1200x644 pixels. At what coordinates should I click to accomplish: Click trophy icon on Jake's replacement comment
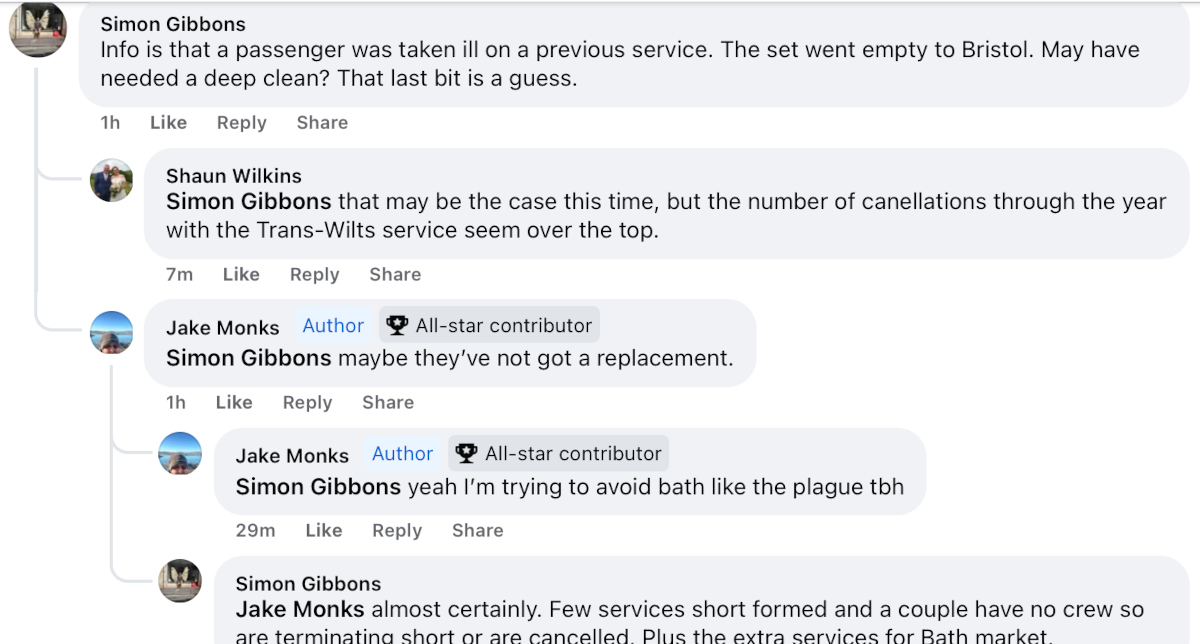click(x=398, y=326)
